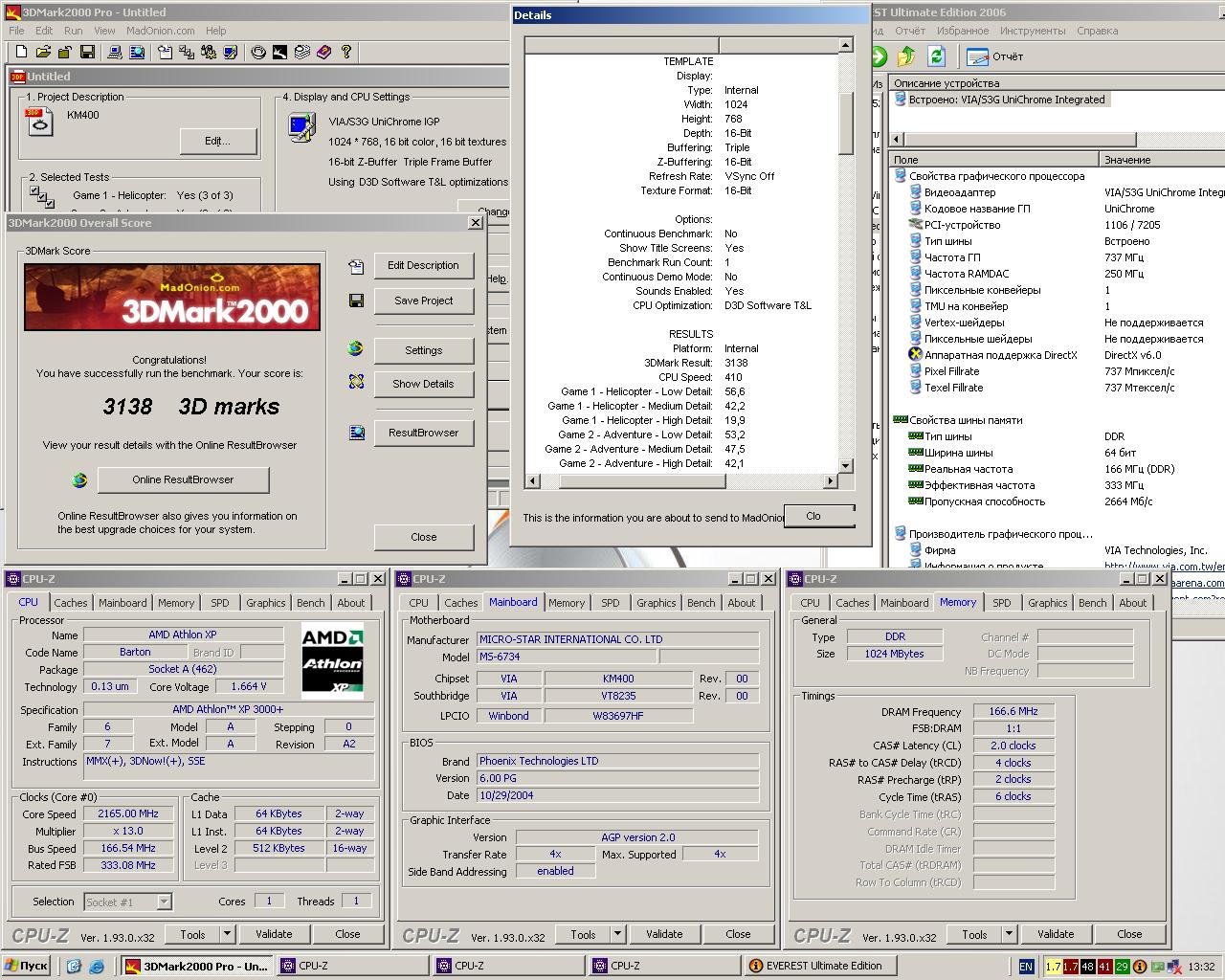Switch to SPD tab in Mainboard CPU-Z window

611,603
